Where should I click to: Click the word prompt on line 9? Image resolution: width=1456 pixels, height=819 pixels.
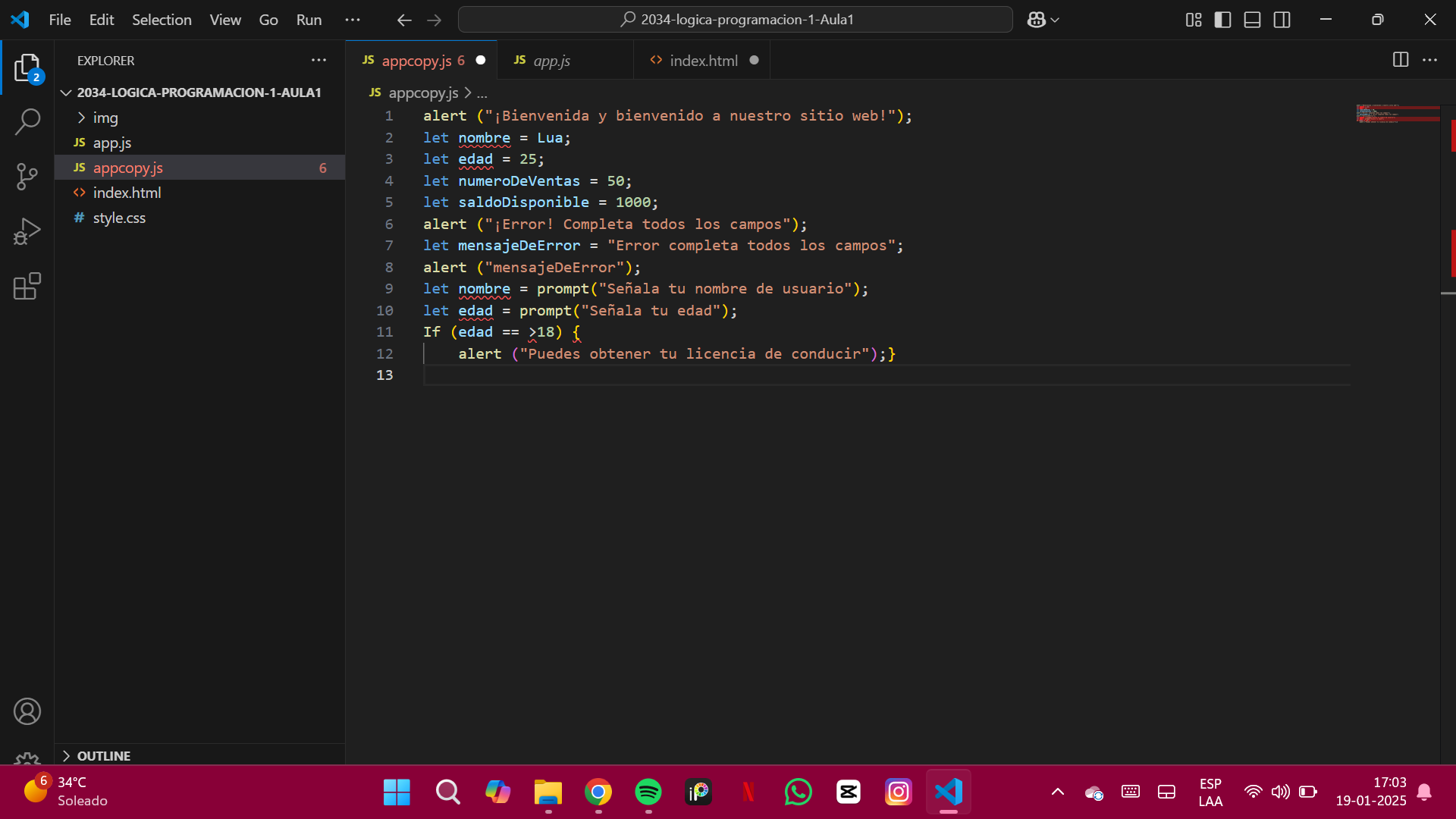[x=563, y=289]
